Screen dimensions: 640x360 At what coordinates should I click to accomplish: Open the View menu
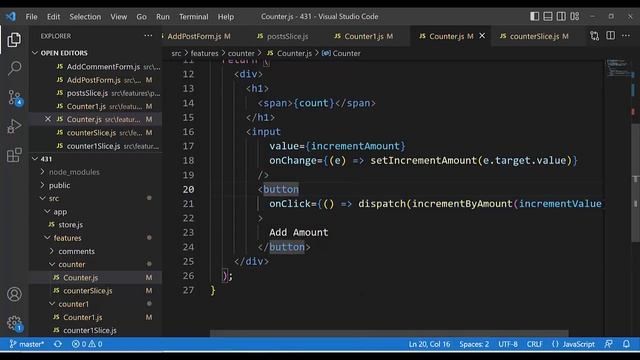[118, 17]
